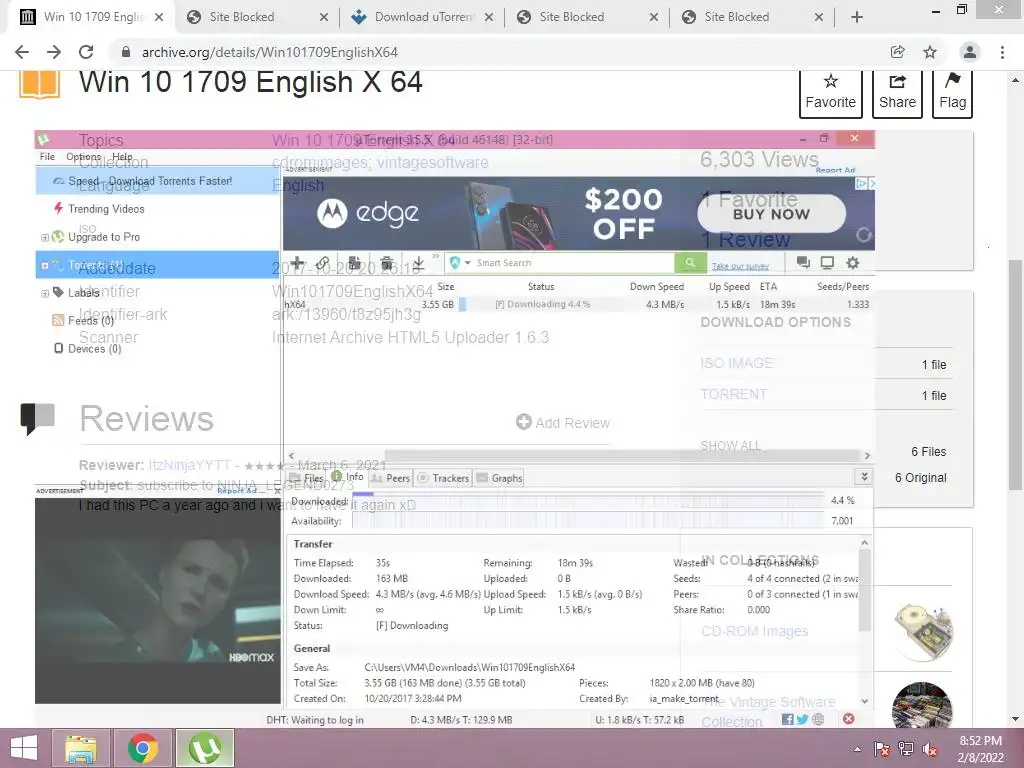This screenshot has width=1024, height=768.
Task: Click the uTorrent remote monitor icon
Action: pyautogui.click(x=827, y=263)
